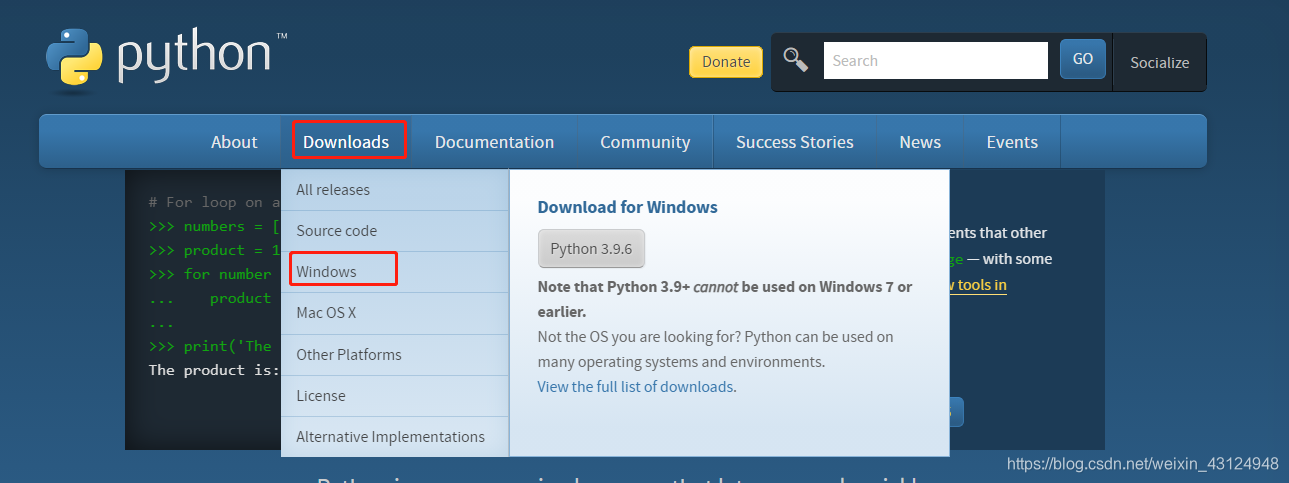This screenshot has width=1289, height=483.
Task: Select Source code in Downloads submenu
Action: point(395,231)
